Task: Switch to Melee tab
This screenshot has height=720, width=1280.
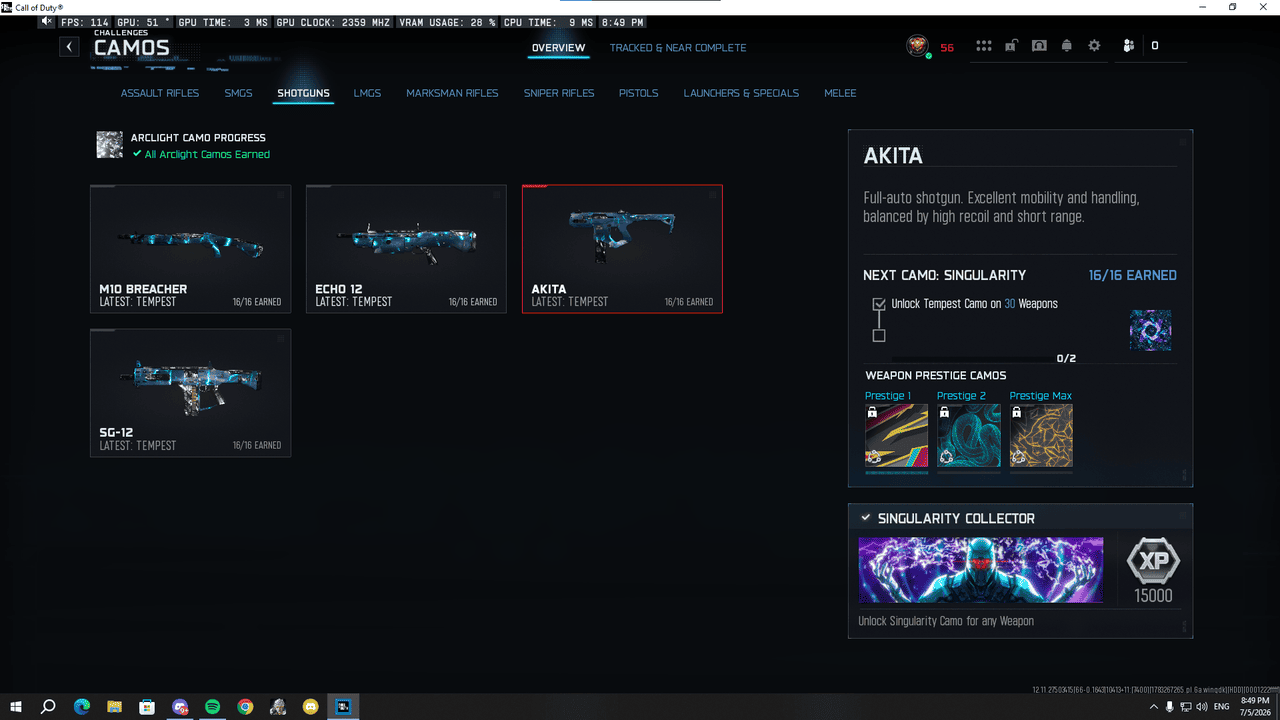Action: [840, 93]
